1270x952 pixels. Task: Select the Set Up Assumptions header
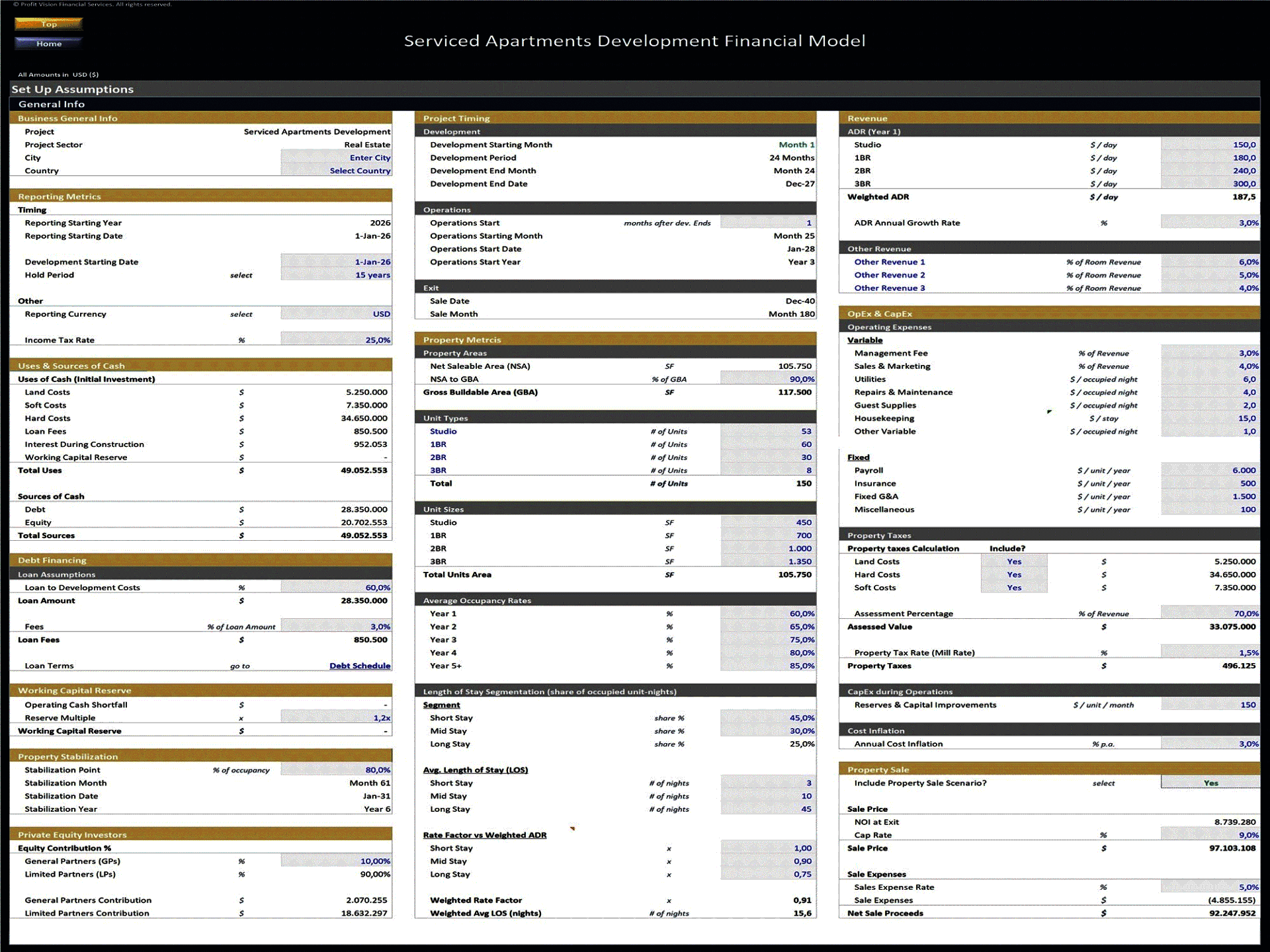(x=72, y=89)
